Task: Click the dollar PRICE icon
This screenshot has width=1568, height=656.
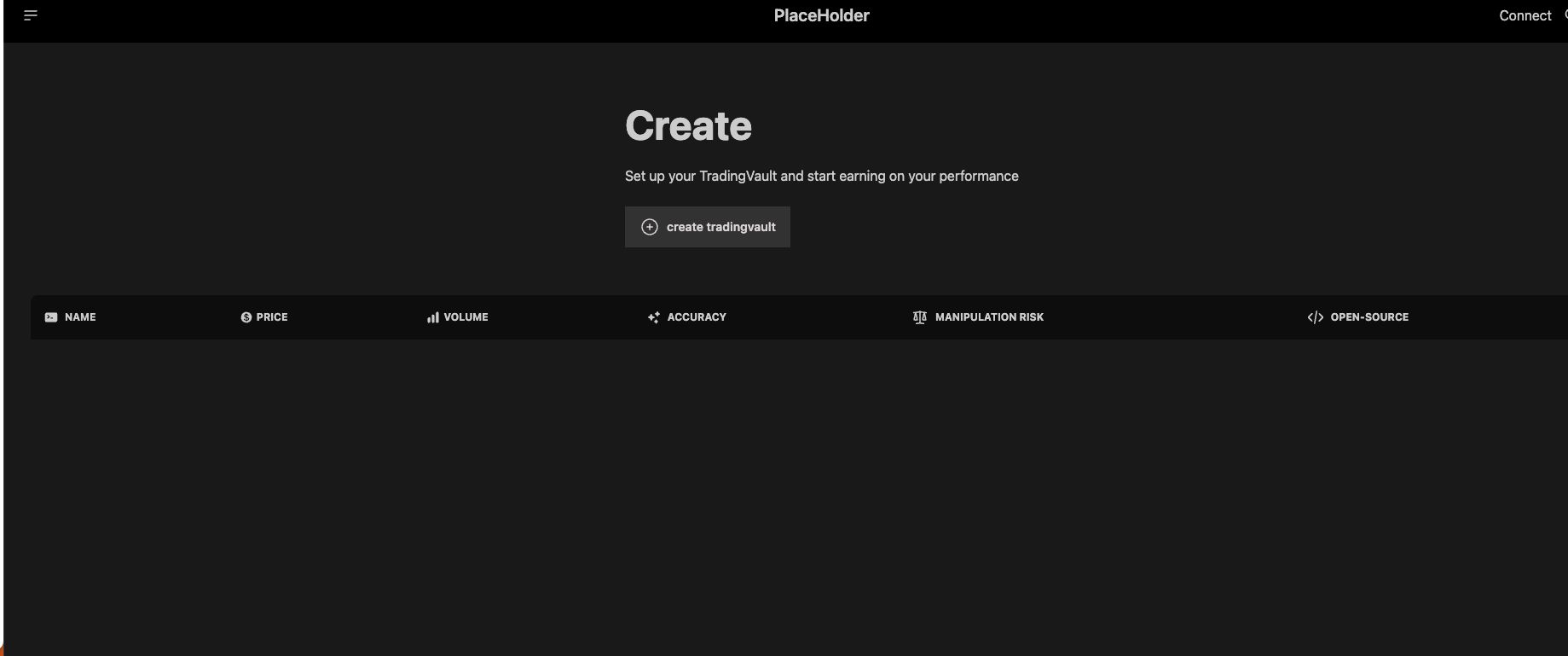Action: pyautogui.click(x=246, y=317)
